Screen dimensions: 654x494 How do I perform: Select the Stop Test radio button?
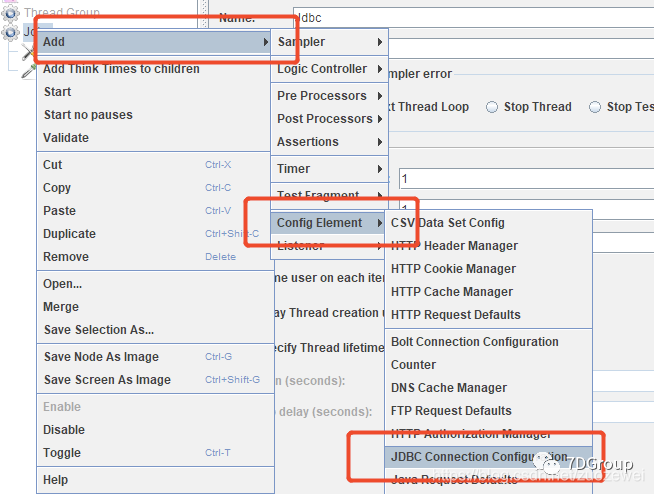[595, 107]
